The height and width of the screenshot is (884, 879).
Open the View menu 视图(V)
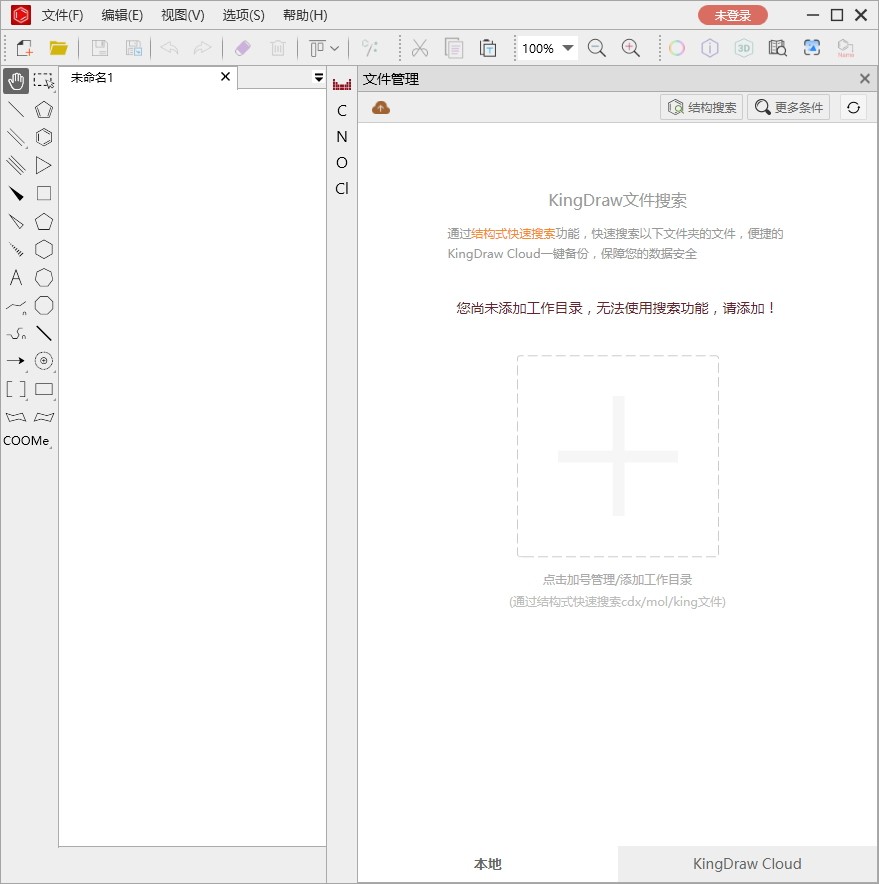(183, 15)
